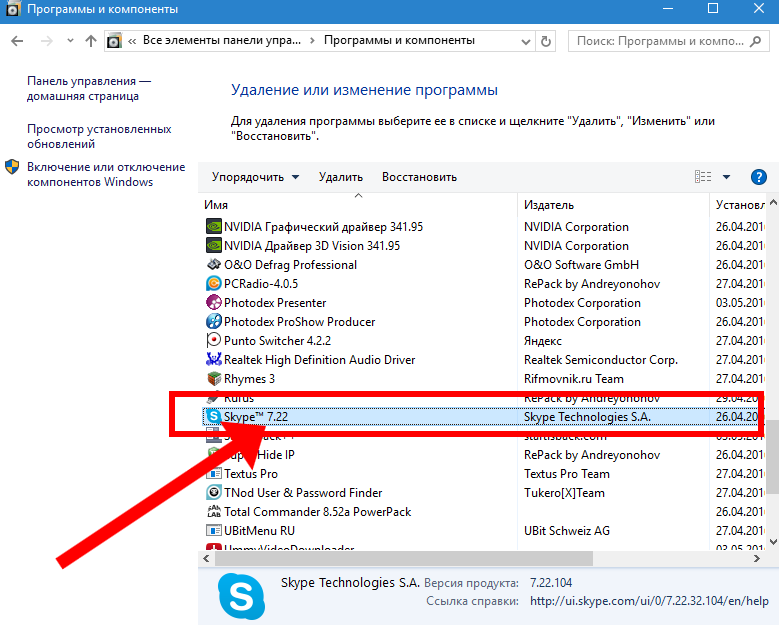Open the address bar history dropdown

[525, 41]
